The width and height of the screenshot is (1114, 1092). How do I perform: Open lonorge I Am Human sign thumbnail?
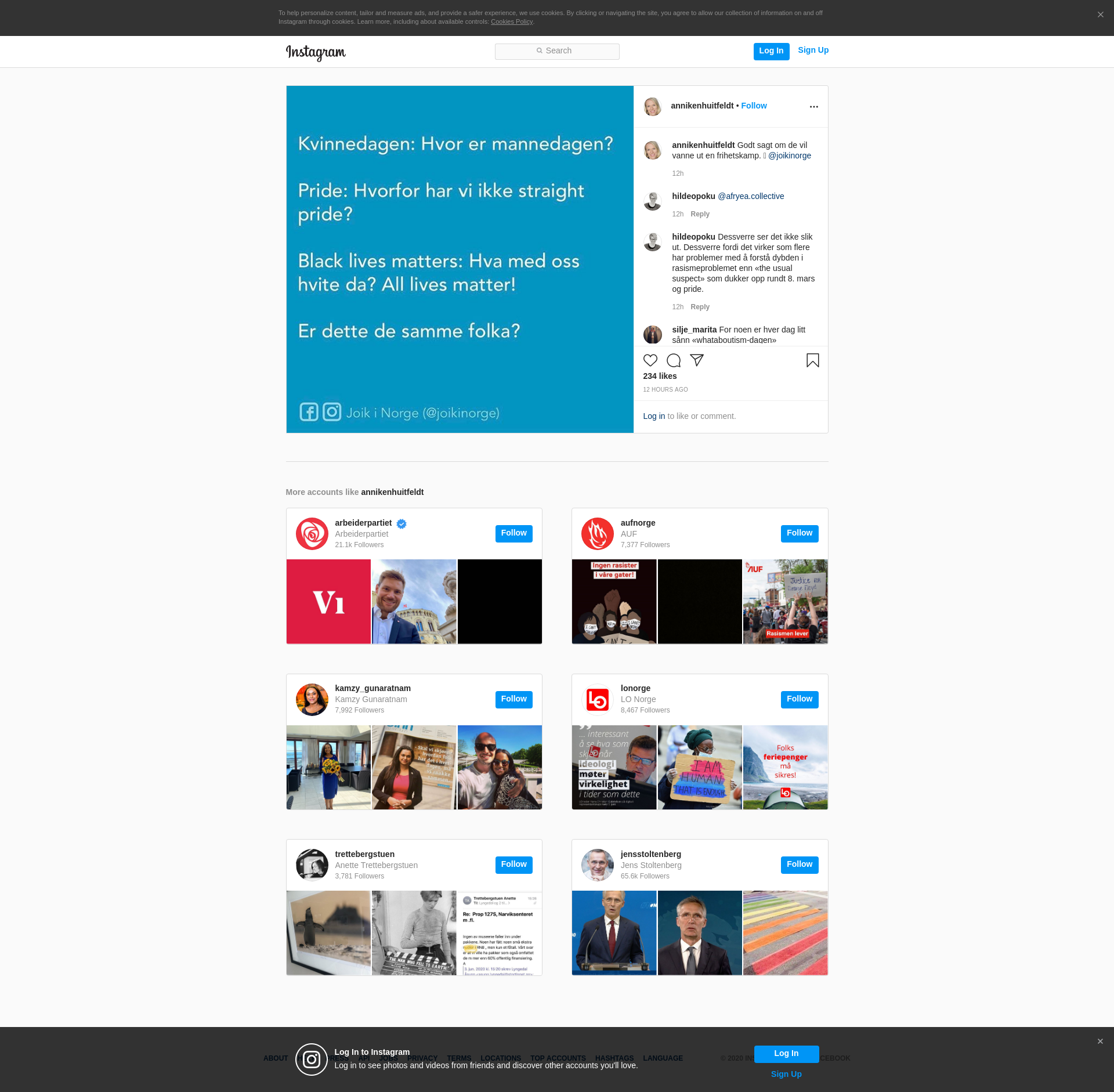(700, 767)
